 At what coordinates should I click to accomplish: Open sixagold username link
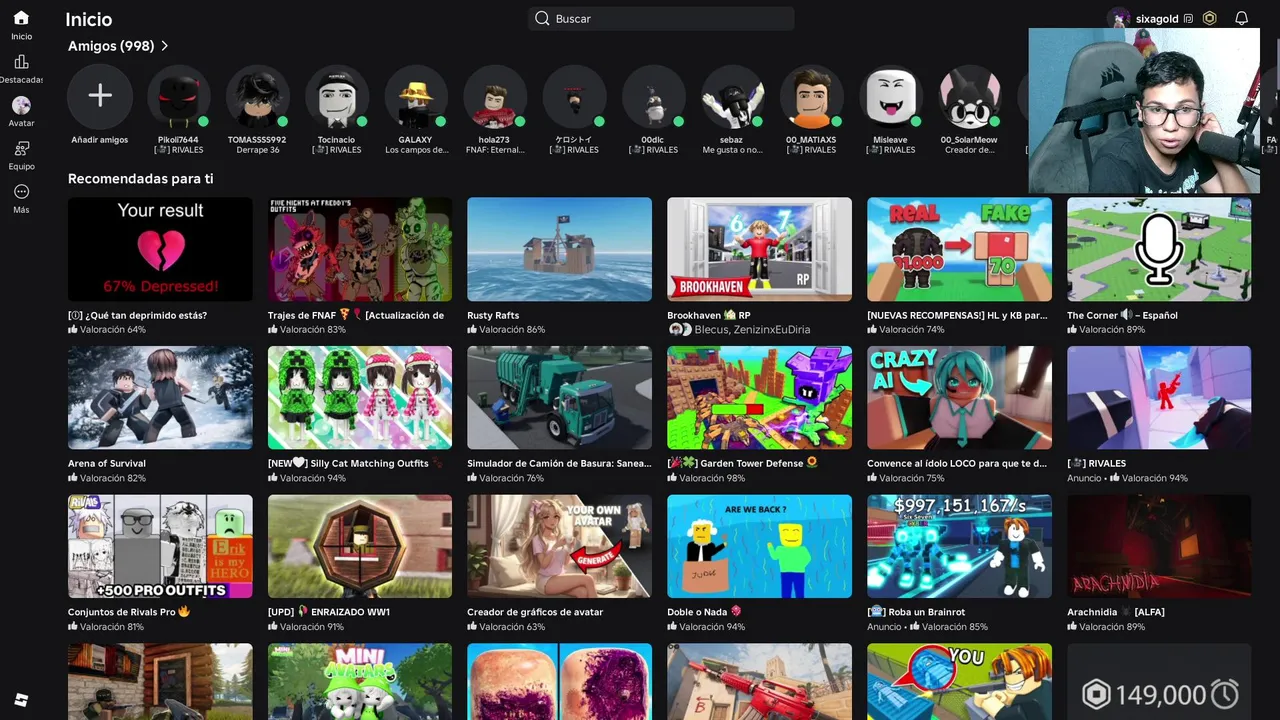coord(1157,18)
